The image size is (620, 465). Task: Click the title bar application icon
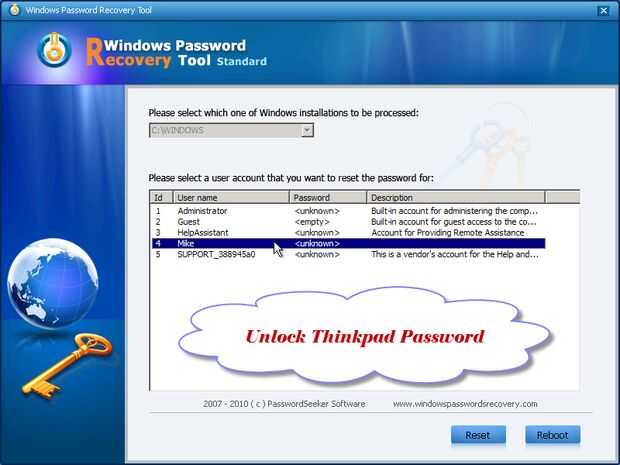pos(14,9)
